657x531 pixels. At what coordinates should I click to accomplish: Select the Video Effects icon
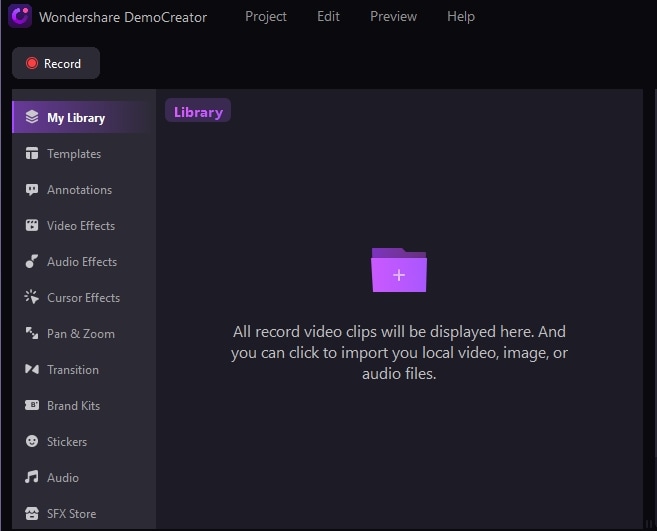coord(32,225)
